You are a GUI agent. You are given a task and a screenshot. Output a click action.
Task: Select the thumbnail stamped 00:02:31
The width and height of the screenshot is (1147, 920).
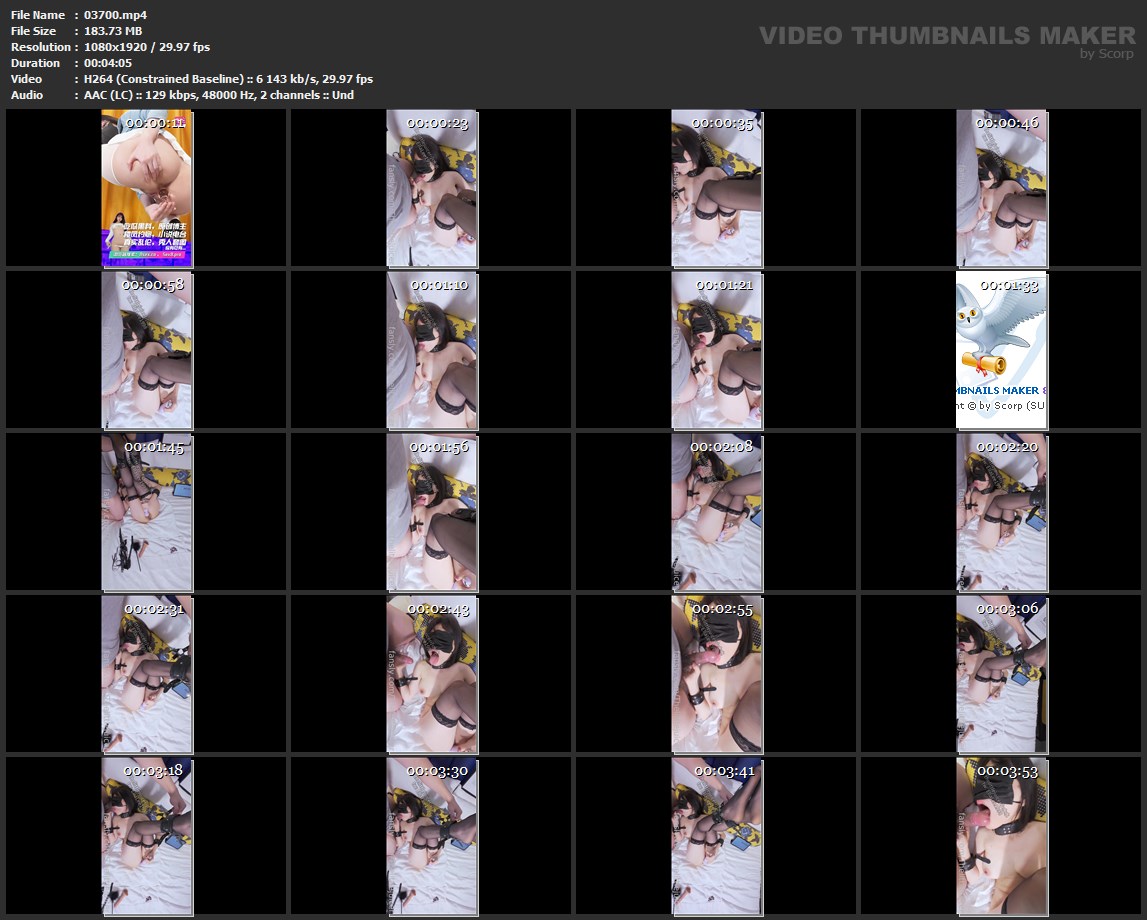[146, 674]
